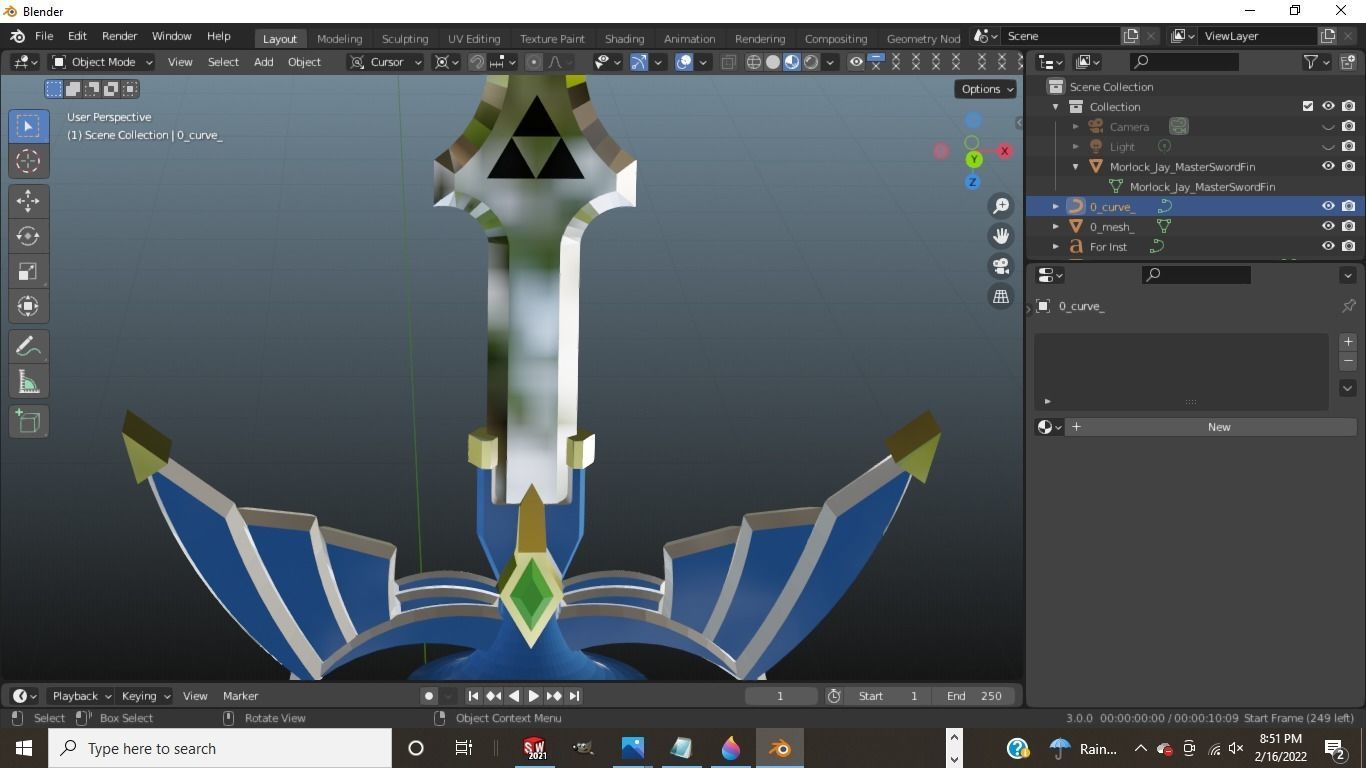This screenshot has width=1366, height=768.
Task: Remove material slot with minus icon
Action: click(1347, 361)
